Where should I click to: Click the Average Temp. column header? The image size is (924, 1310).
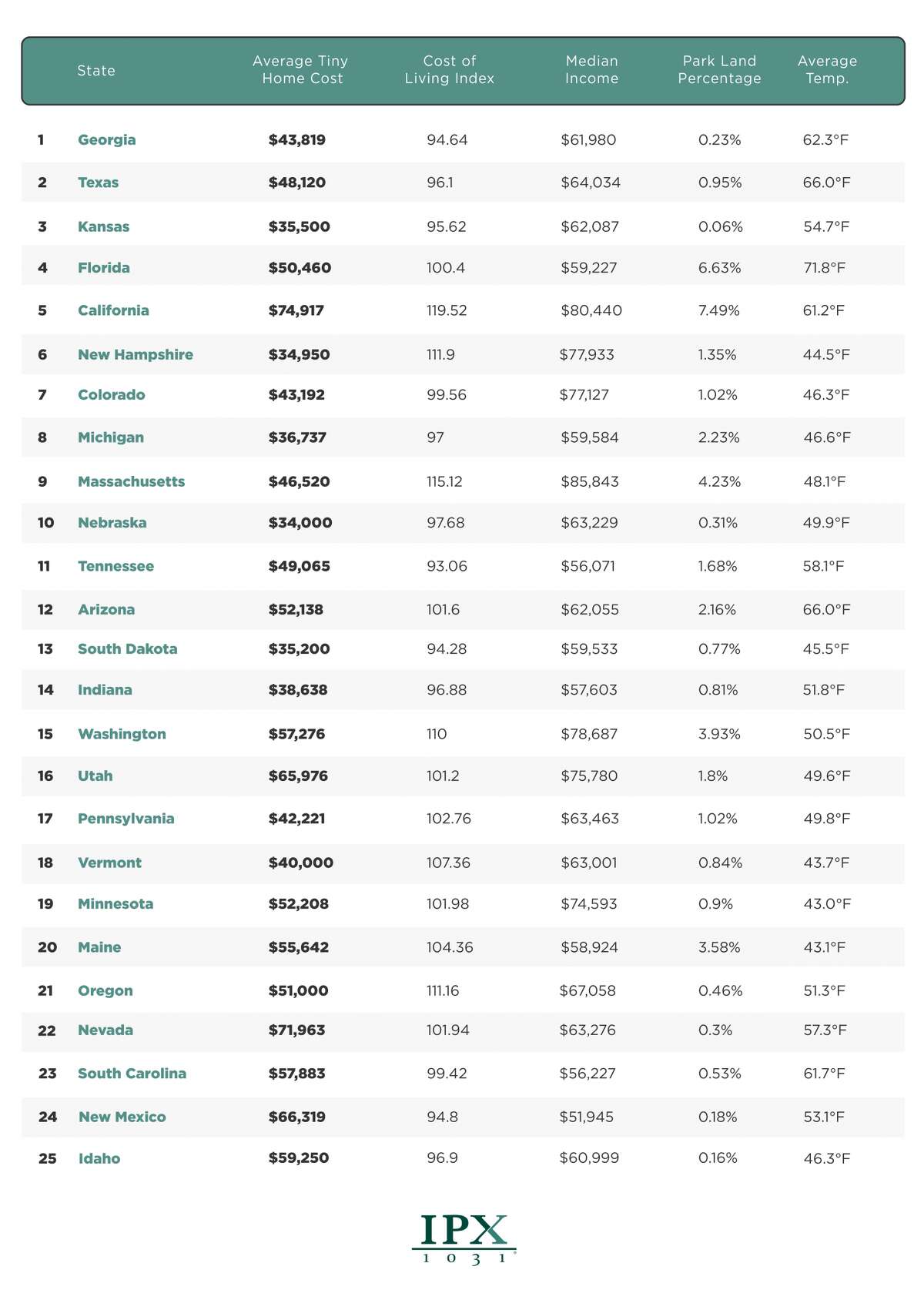click(828, 69)
